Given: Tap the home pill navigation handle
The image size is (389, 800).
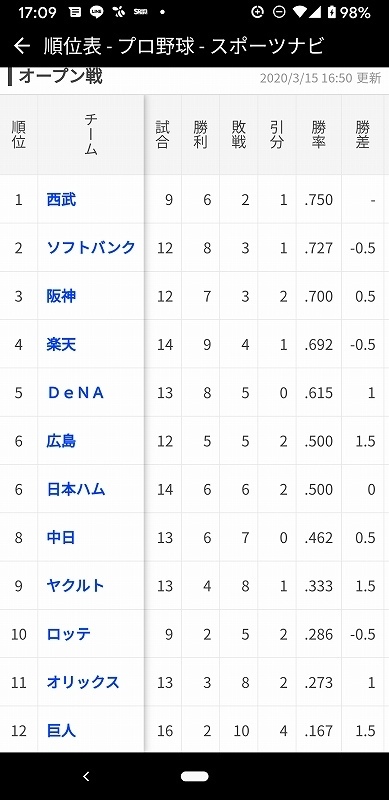Looking at the screenshot, I should [194, 777].
